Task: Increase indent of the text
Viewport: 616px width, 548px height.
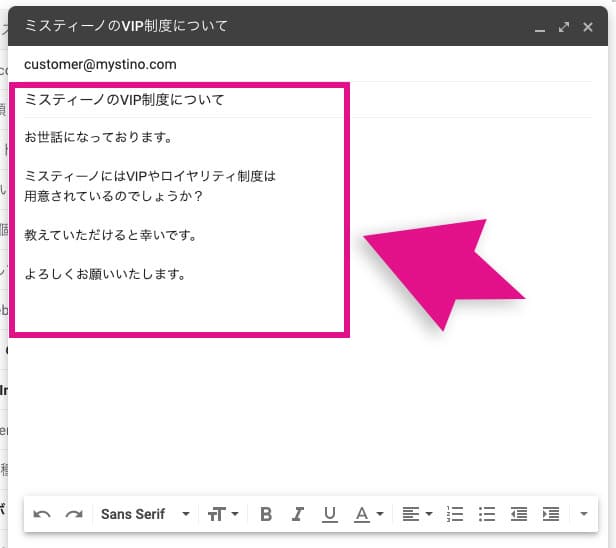Action: pyautogui.click(x=551, y=514)
